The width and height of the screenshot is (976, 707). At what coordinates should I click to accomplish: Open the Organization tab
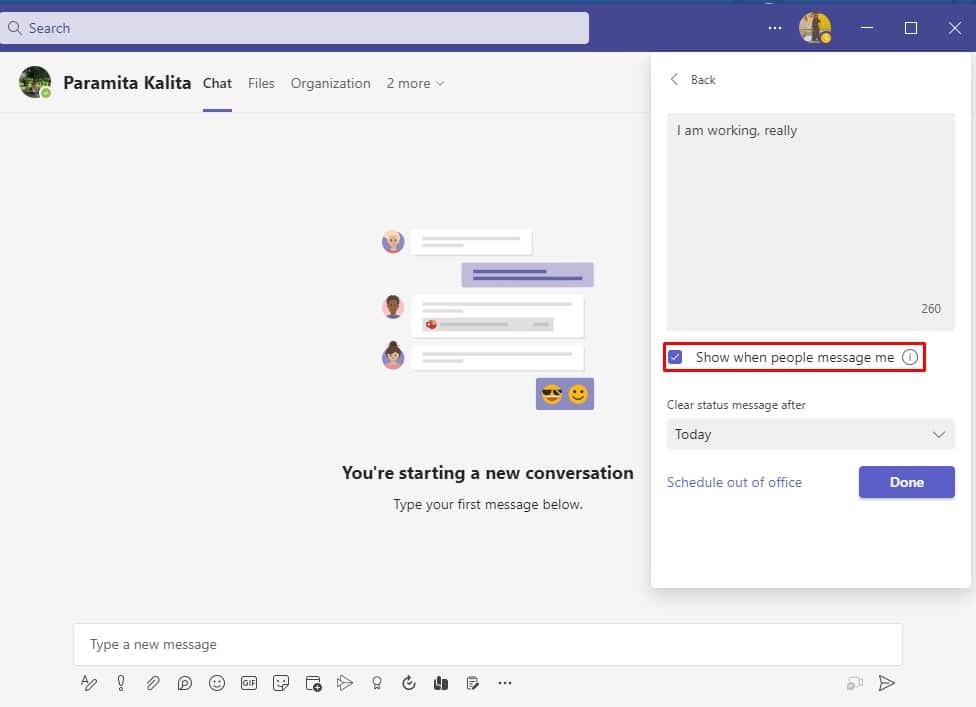coord(330,83)
